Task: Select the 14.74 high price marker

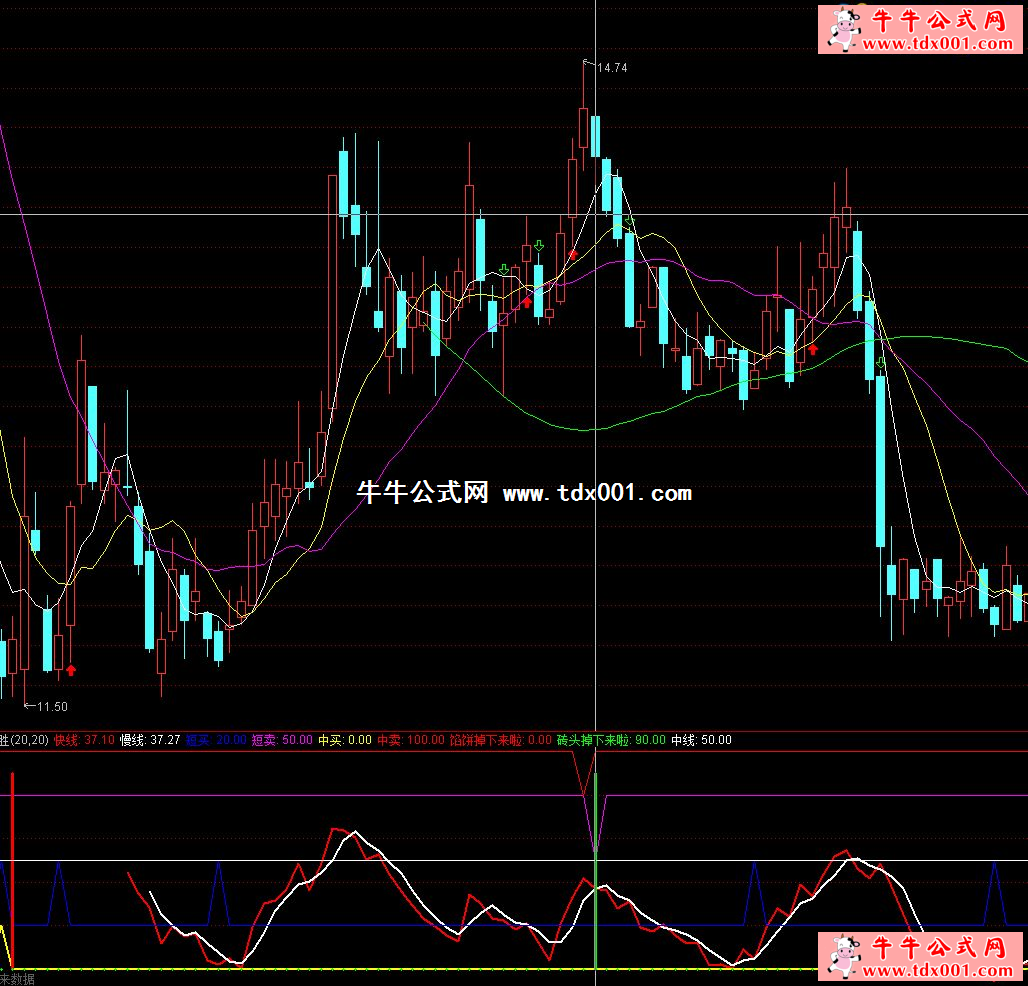Action: [x=611, y=68]
